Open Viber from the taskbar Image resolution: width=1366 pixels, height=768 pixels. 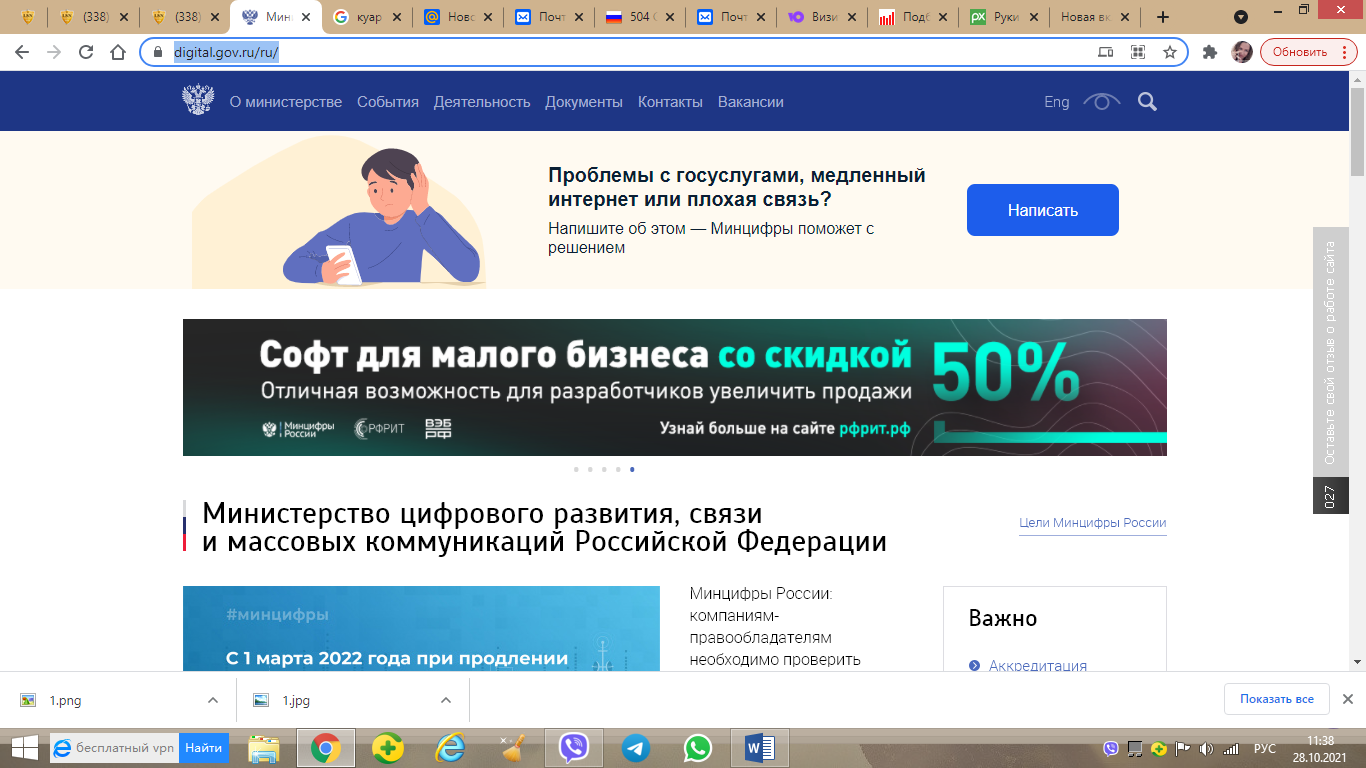[x=574, y=748]
